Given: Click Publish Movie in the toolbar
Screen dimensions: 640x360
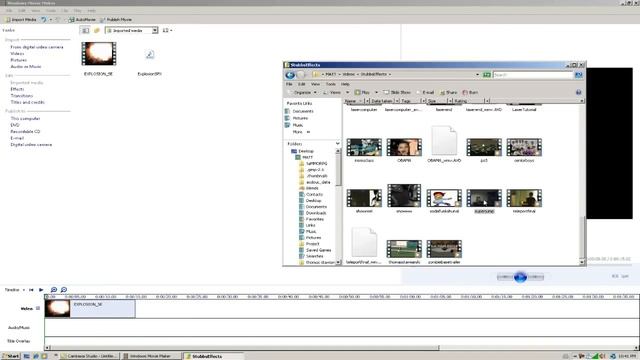Looking at the screenshot, I should coord(116,20).
